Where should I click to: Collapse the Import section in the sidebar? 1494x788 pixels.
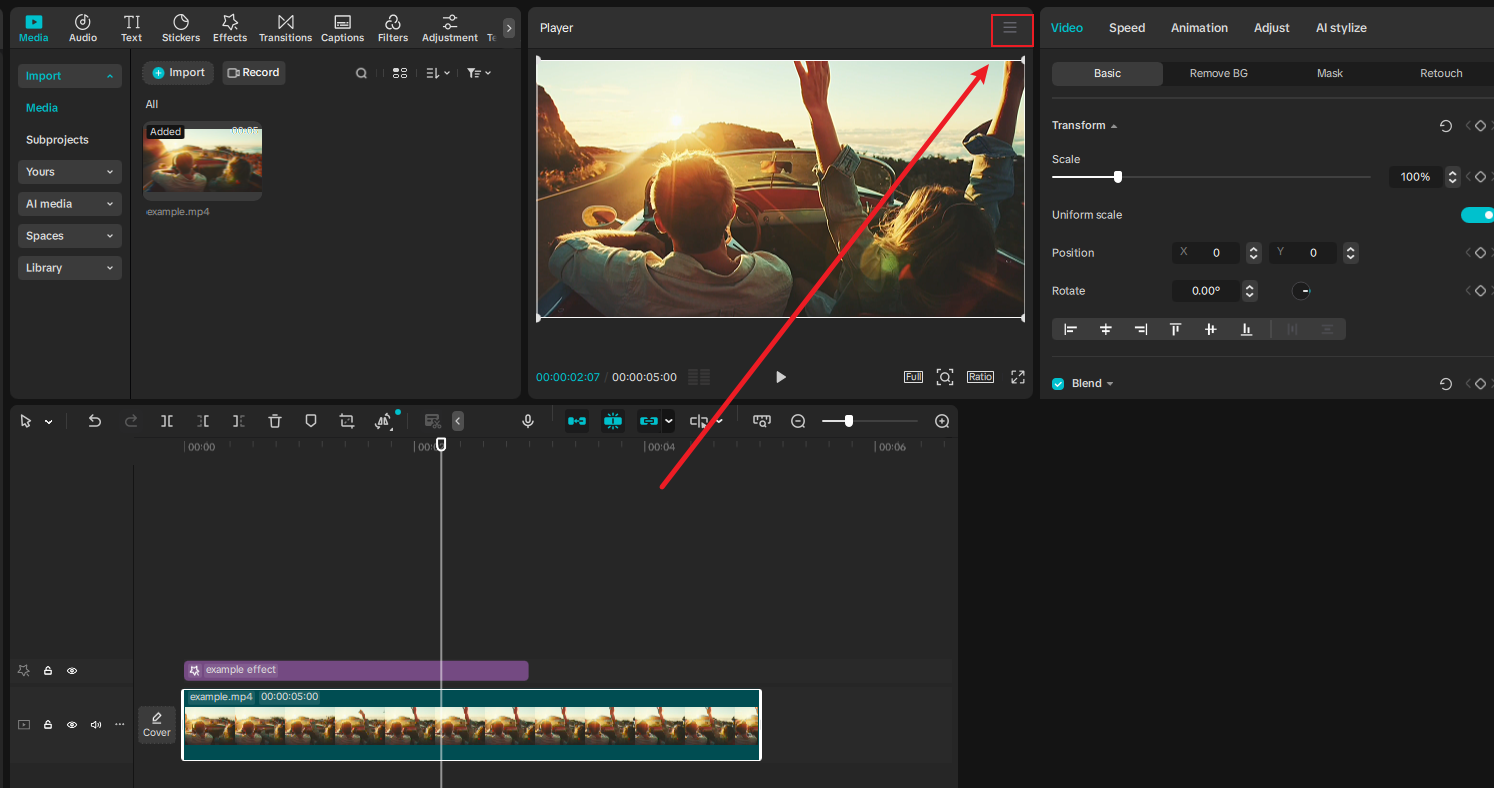[69, 75]
